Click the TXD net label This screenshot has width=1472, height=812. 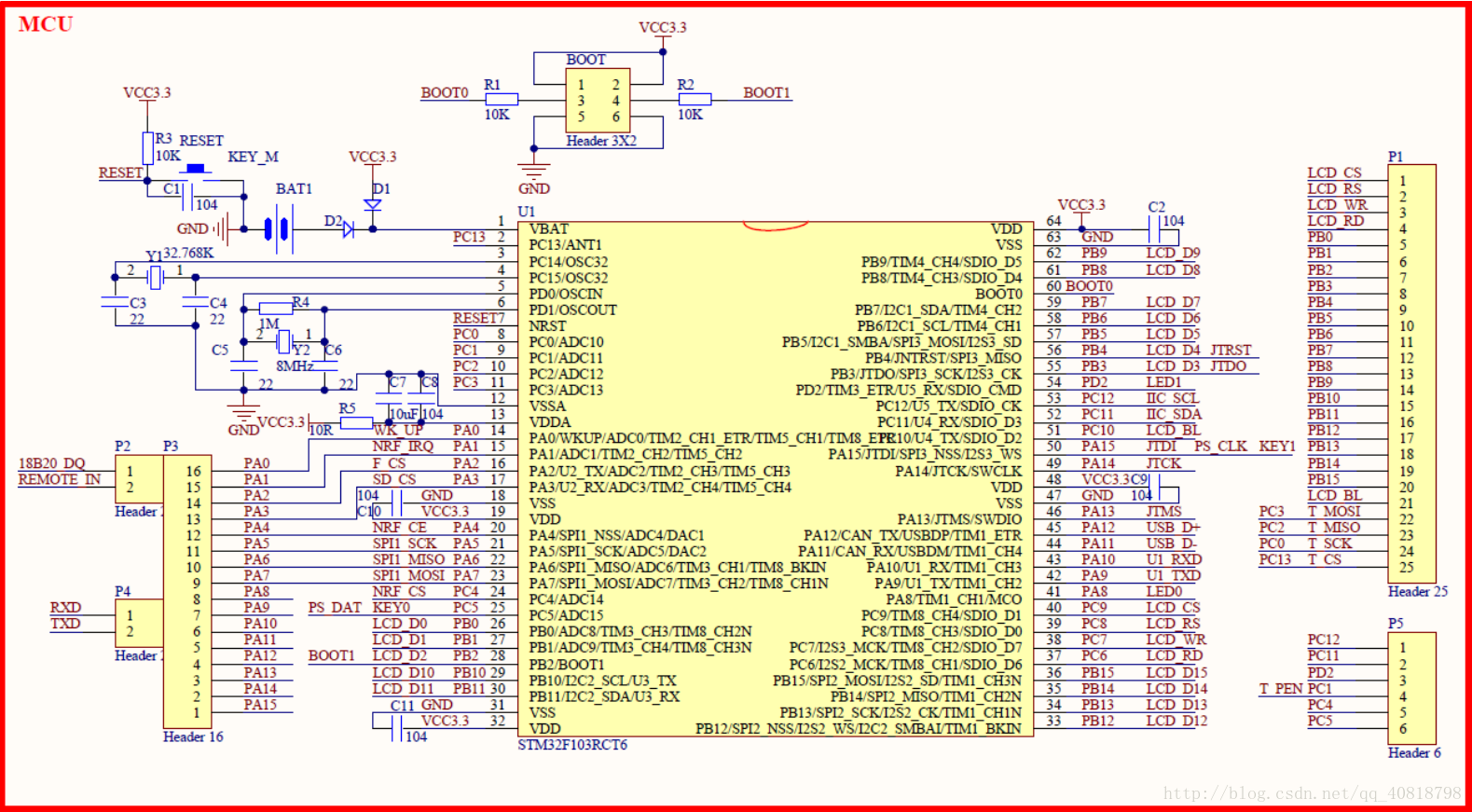pos(65,624)
